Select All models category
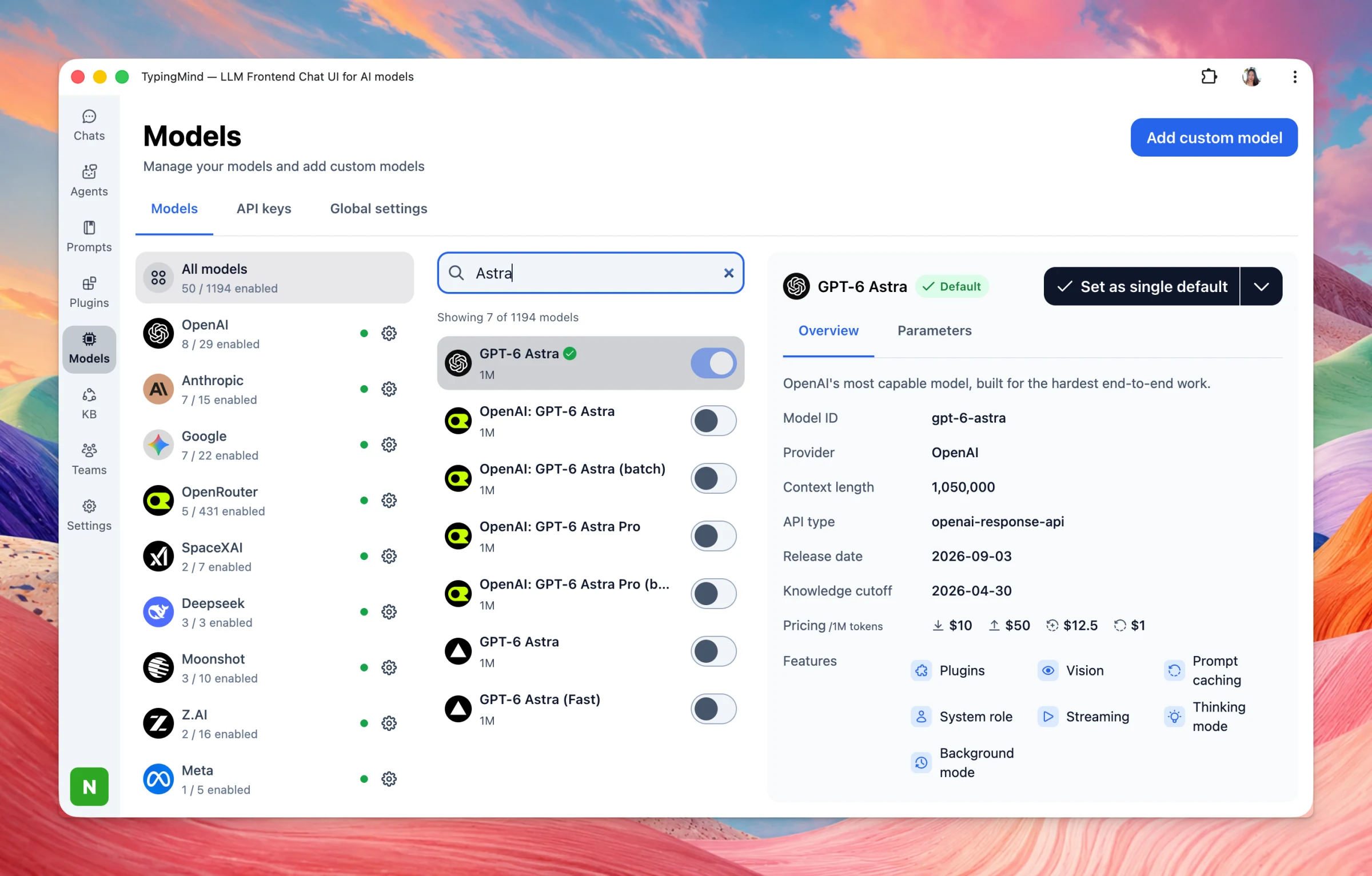The image size is (1372, 876). tap(274, 278)
